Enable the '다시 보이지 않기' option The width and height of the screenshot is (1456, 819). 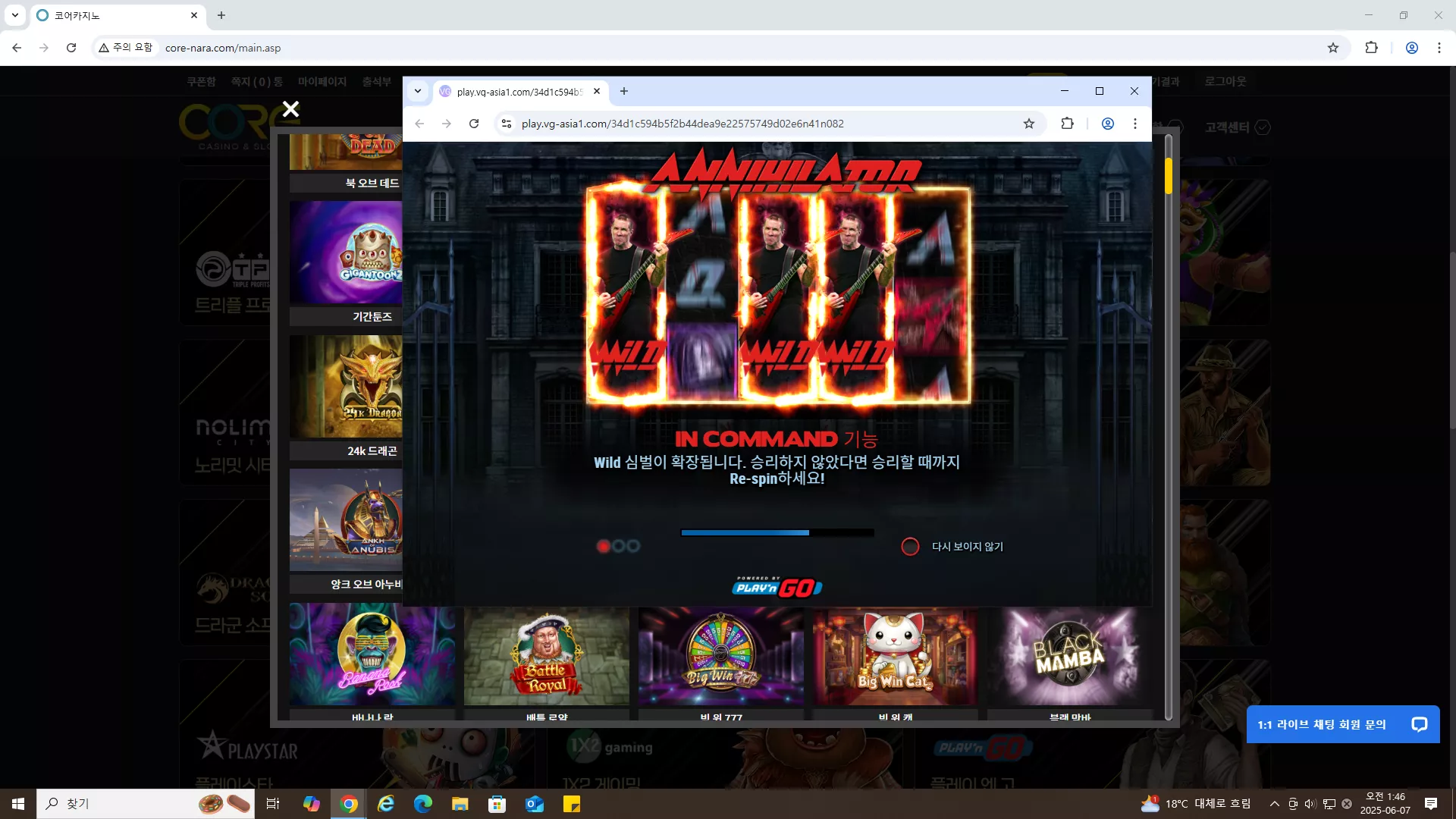[910, 547]
